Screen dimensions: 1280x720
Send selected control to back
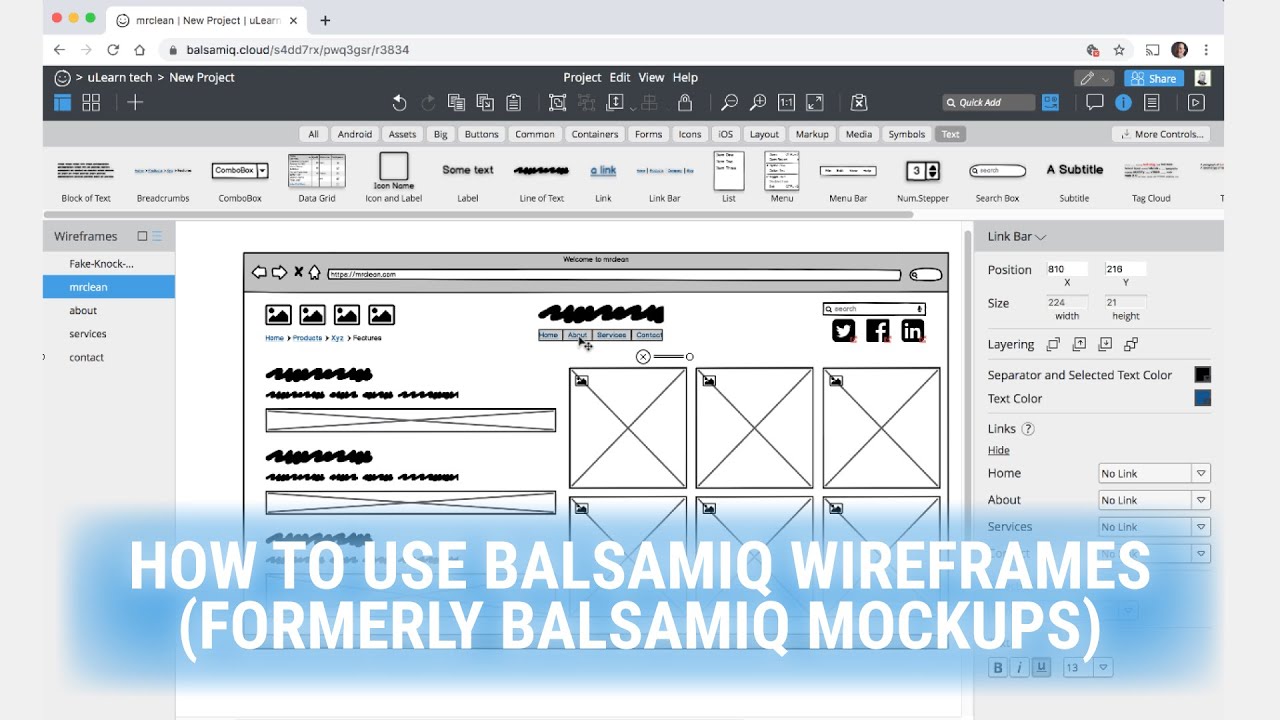(x=1131, y=344)
